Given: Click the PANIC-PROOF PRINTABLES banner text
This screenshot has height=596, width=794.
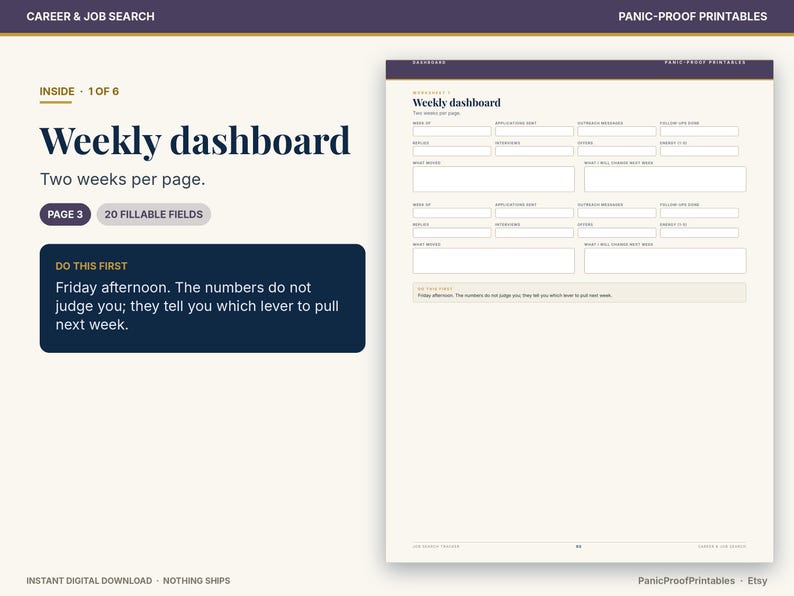Looking at the screenshot, I should (692, 16).
